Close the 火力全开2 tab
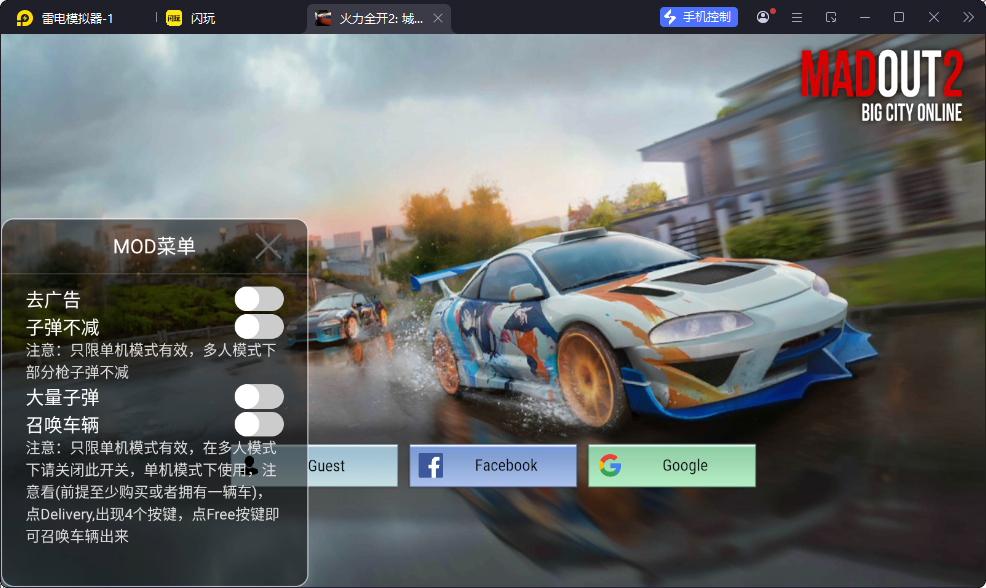 438,18
